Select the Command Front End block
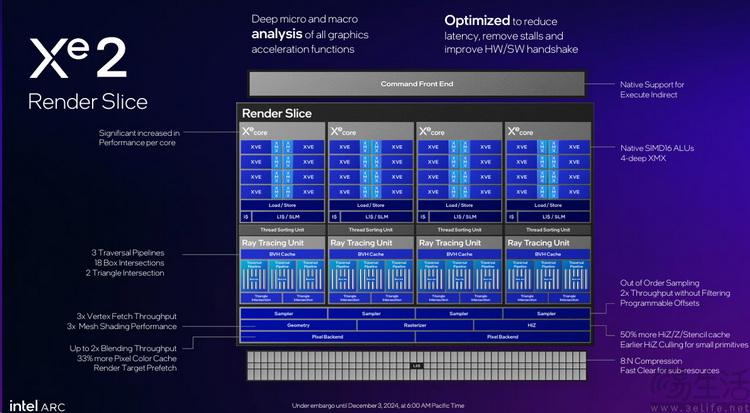The height and width of the screenshot is (413, 750). click(x=417, y=84)
